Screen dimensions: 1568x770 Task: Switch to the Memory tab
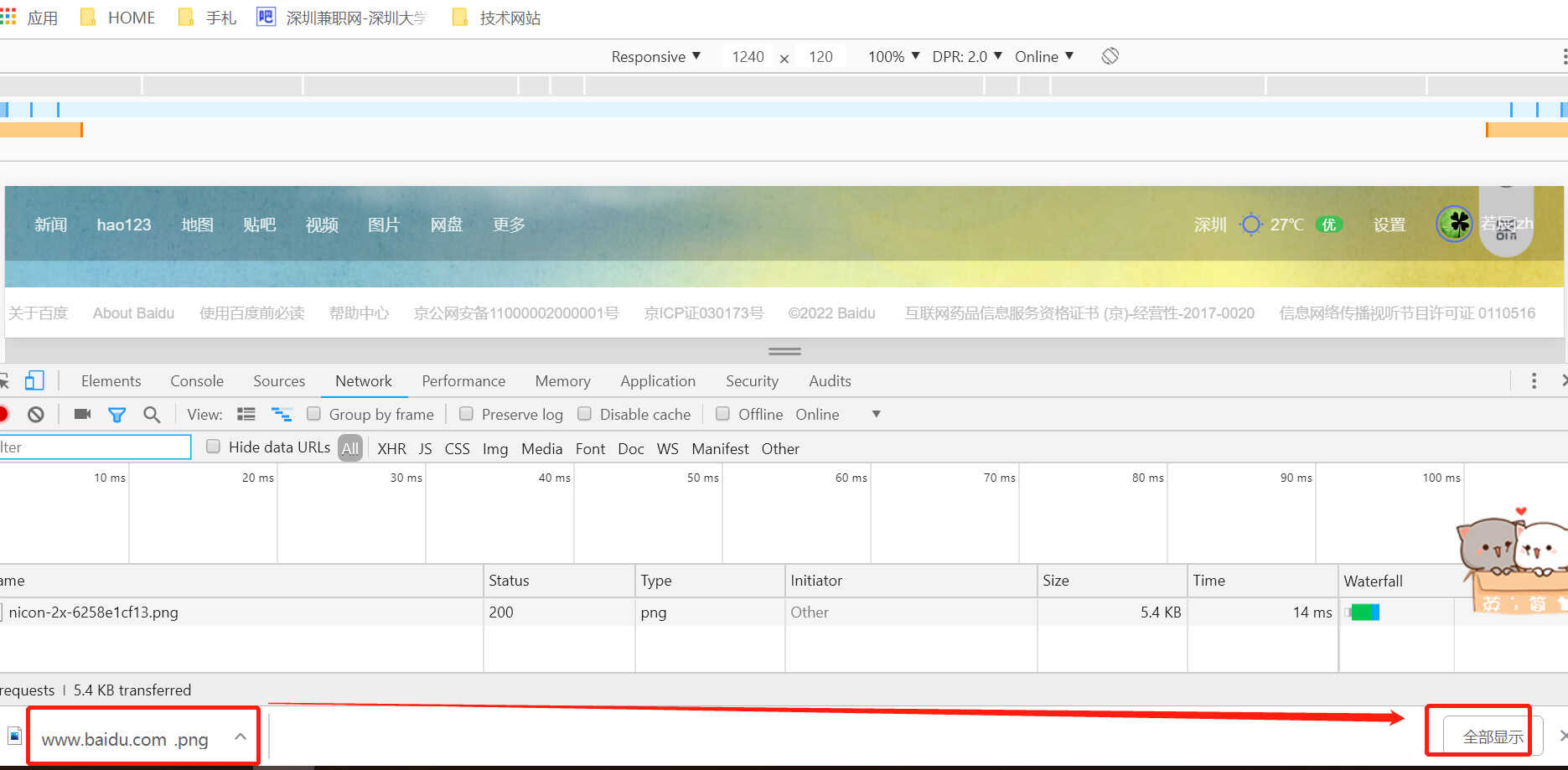point(562,381)
